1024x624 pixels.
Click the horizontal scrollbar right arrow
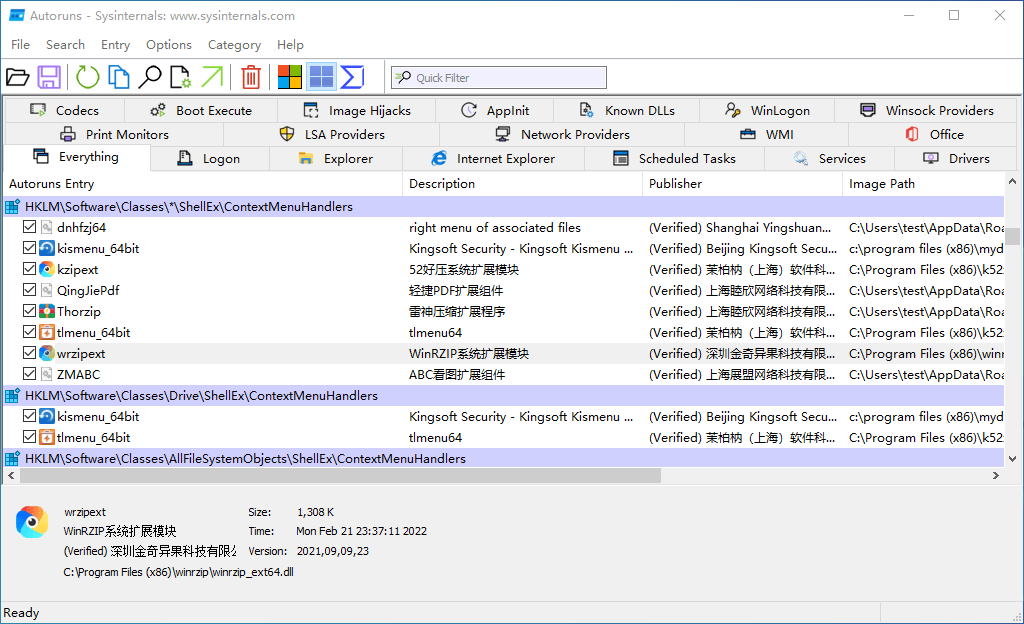[x=996, y=476]
